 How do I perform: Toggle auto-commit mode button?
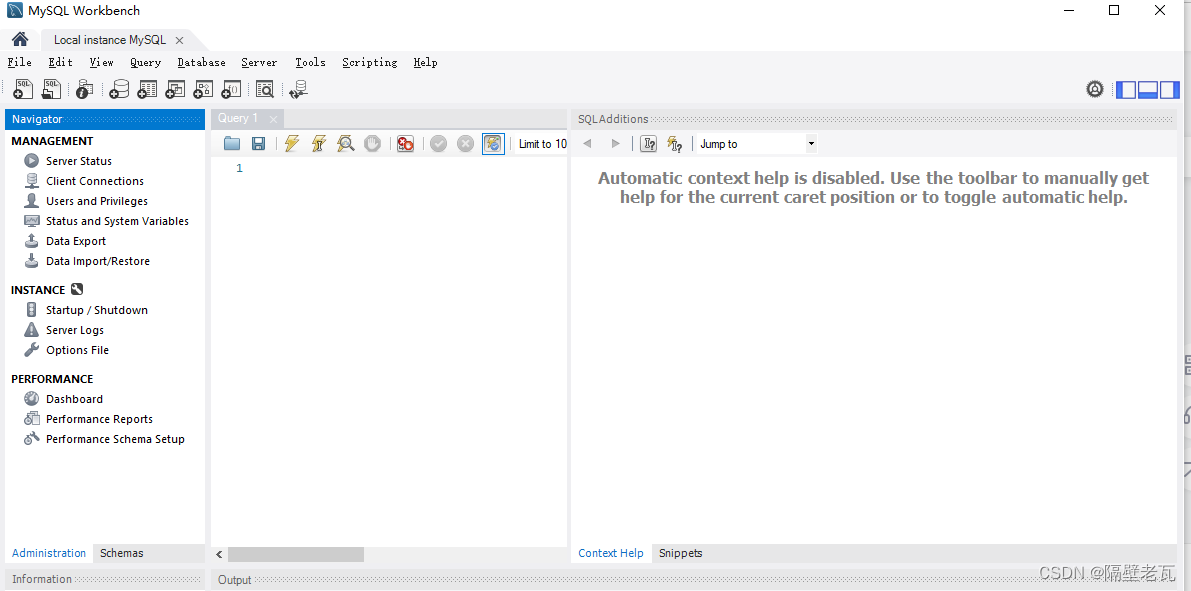pos(493,144)
